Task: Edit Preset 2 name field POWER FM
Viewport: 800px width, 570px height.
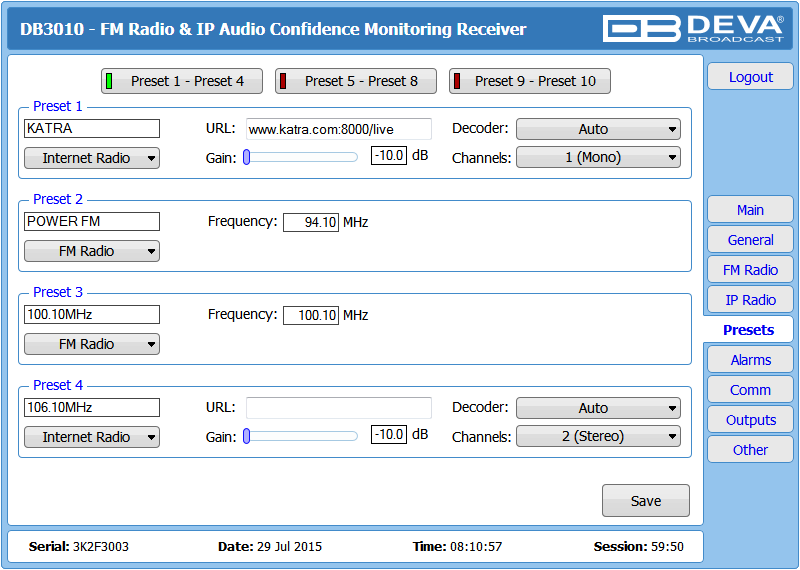Action: pos(92,221)
